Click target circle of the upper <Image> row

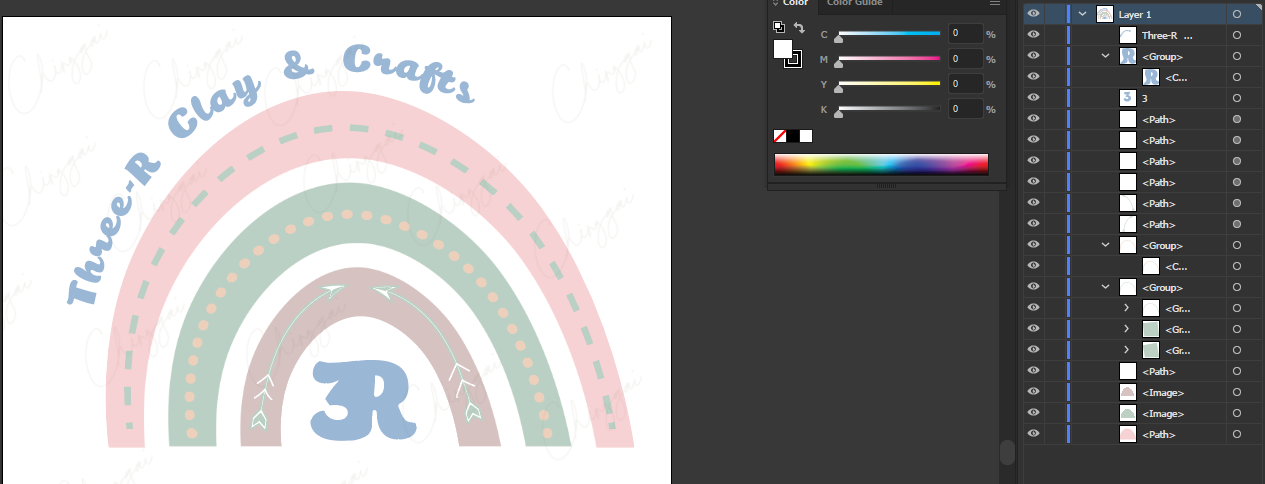click(1237, 392)
